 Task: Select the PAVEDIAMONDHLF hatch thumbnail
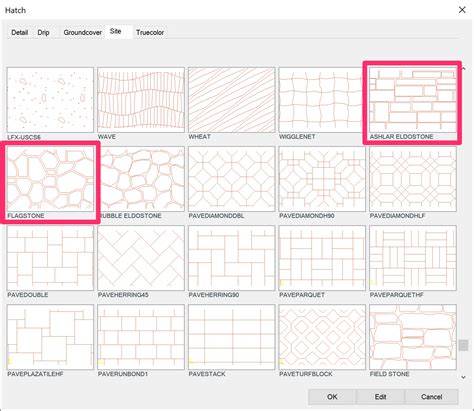coord(413,179)
